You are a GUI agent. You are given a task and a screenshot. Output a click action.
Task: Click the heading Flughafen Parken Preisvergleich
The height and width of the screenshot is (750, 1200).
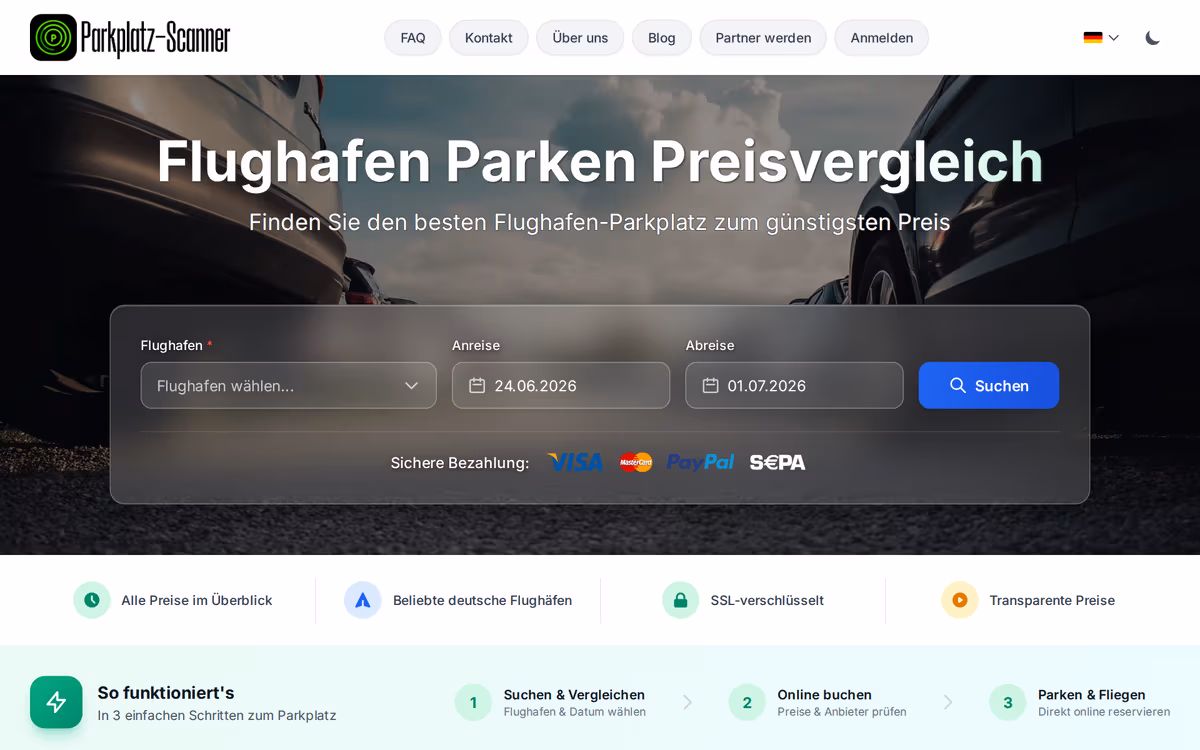pyautogui.click(x=600, y=161)
